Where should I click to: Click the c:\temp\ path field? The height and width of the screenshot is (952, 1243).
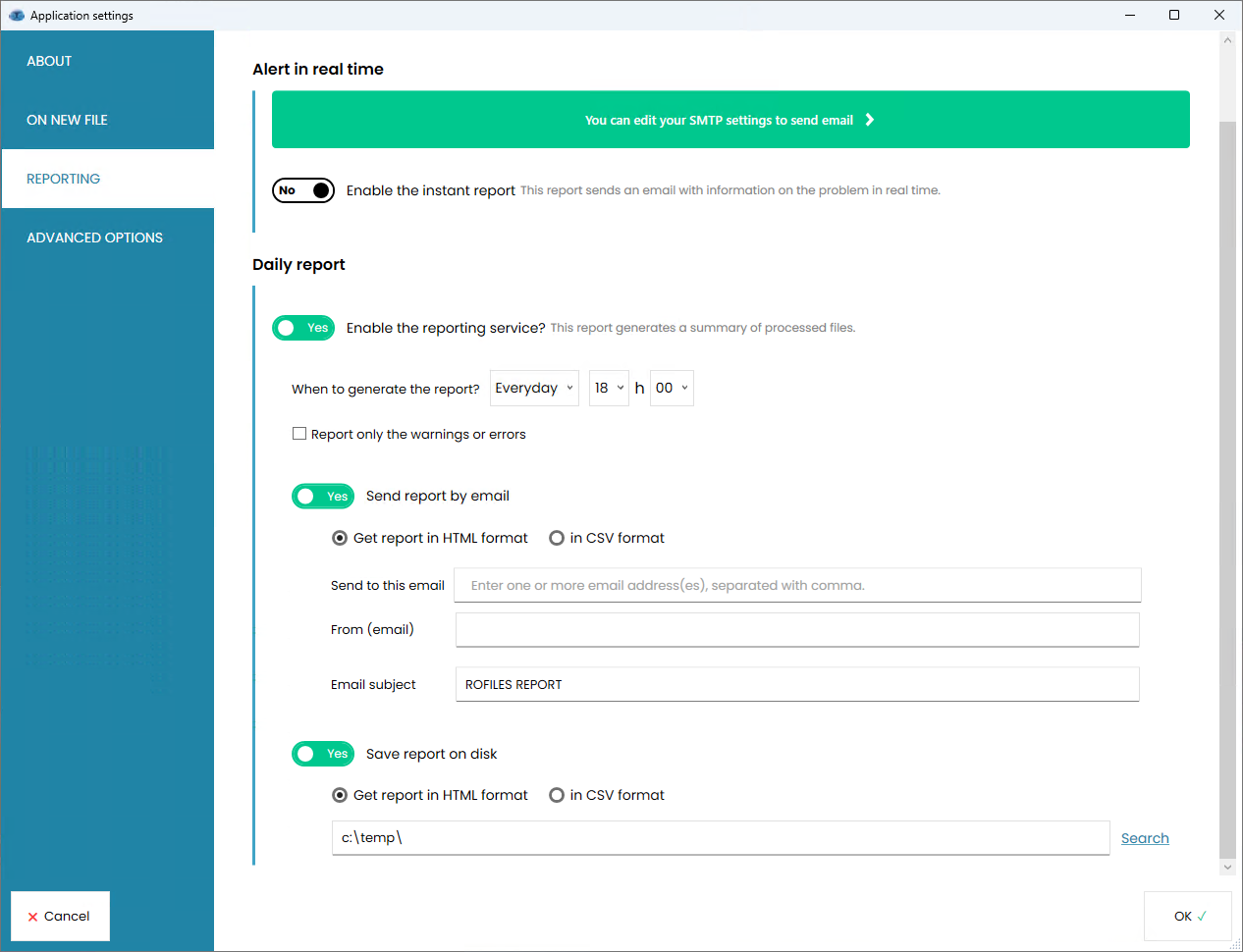721,838
